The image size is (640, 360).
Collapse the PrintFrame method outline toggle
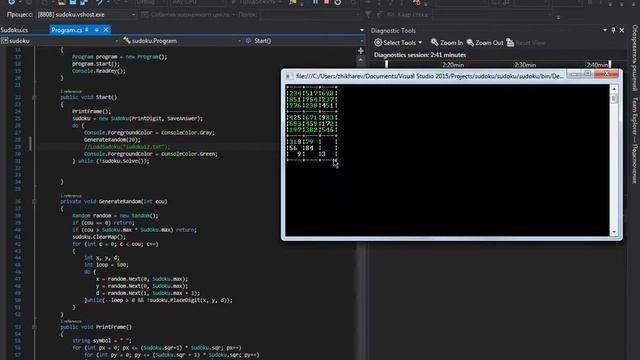(34, 327)
